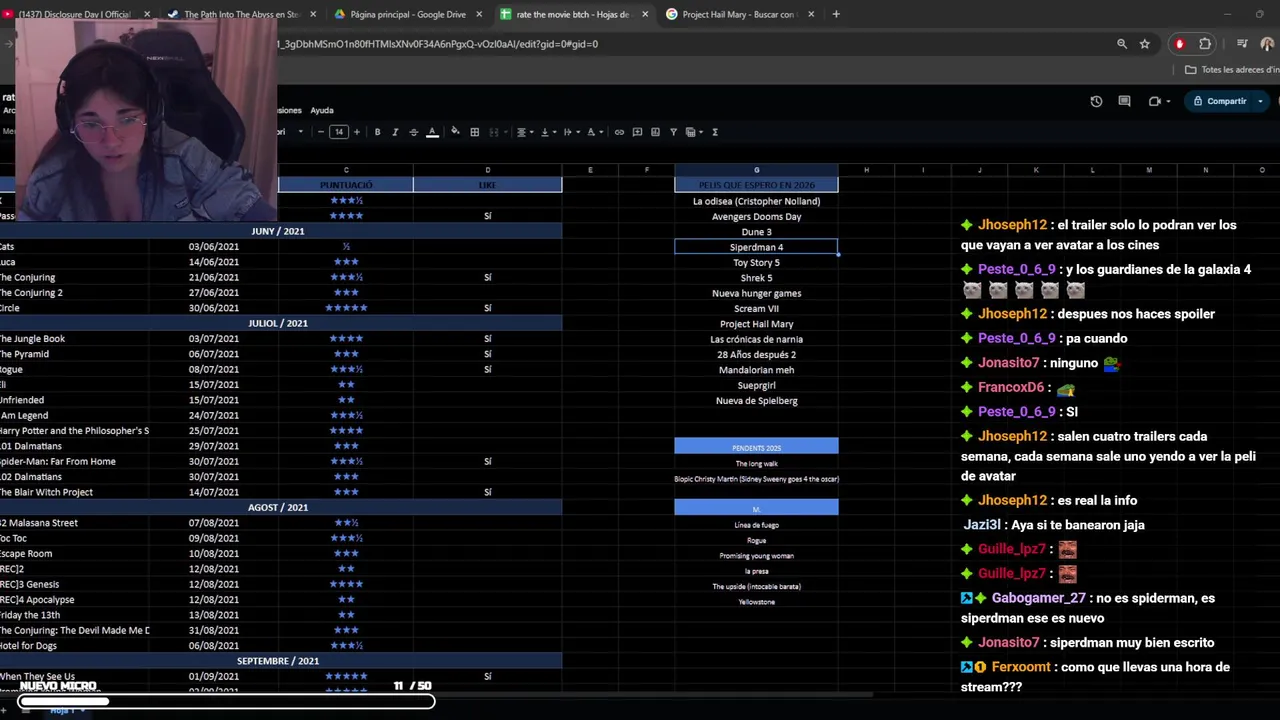Screen dimensions: 1280x720
Task: Open version history clock icon
Action: pyautogui.click(x=1096, y=101)
